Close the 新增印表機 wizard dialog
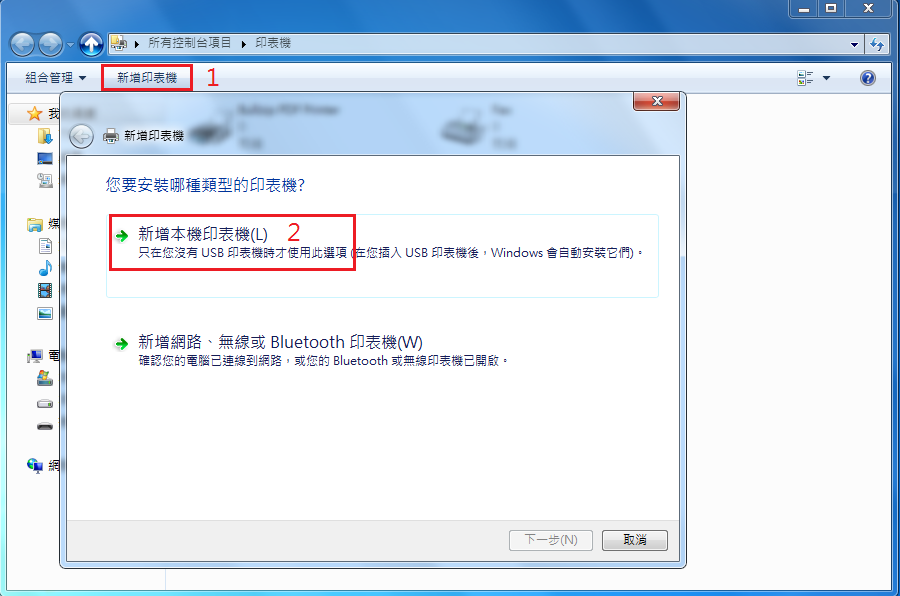This screenshot has width=900, height=596. (657, 101)
